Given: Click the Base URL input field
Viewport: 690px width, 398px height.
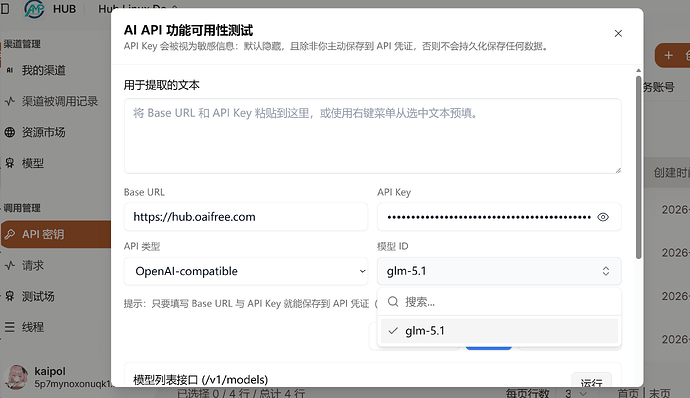Looking at the screenshot, I should pyautogui.click(x=246, y=217).
